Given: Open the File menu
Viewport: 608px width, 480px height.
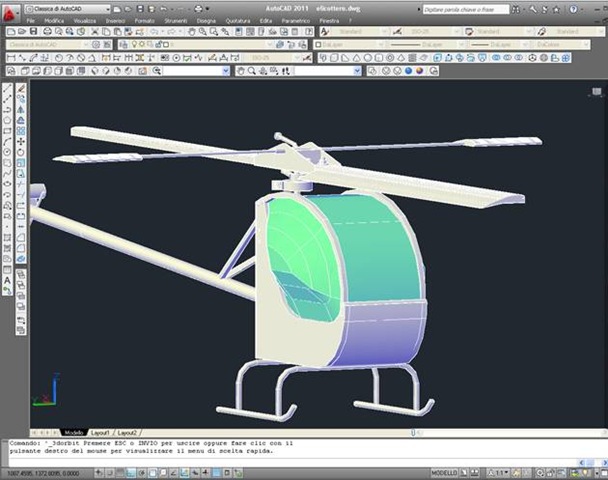Looking at the screenshot, I should pyautogui.click(x=31, y=20).
